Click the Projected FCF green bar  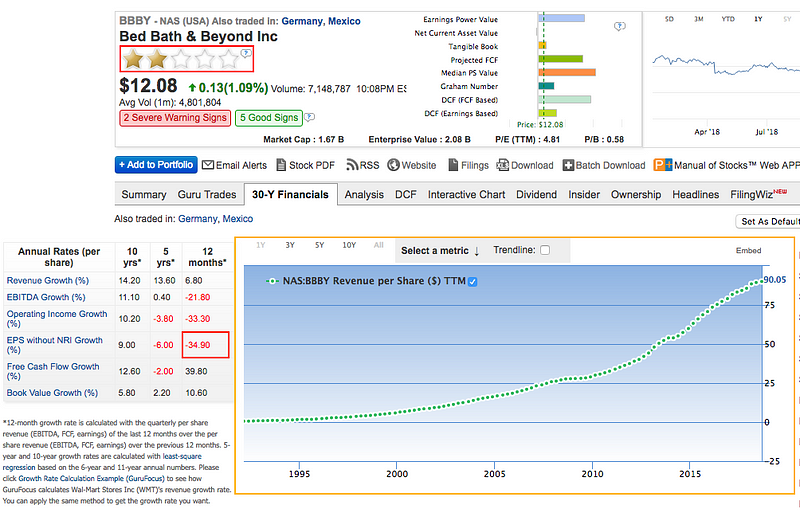pyautogui.click(x=561, y=59)
